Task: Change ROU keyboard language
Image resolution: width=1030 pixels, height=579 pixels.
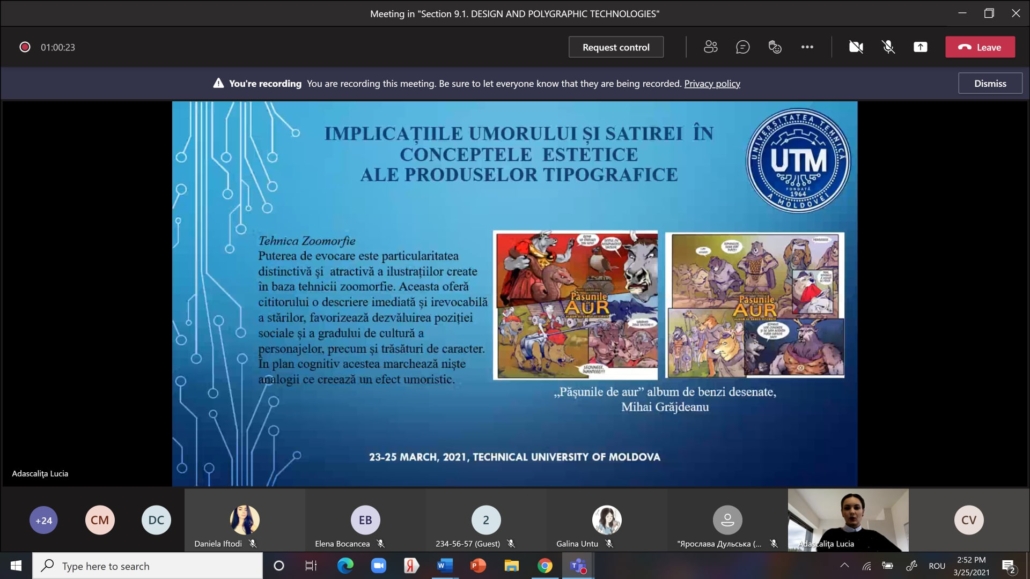Action: tap(937, 565)
